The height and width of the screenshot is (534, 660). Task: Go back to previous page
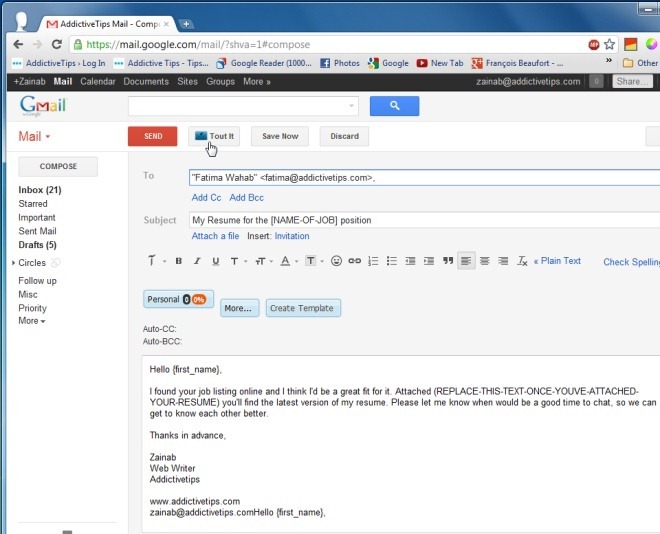click(x=18, y=44)
